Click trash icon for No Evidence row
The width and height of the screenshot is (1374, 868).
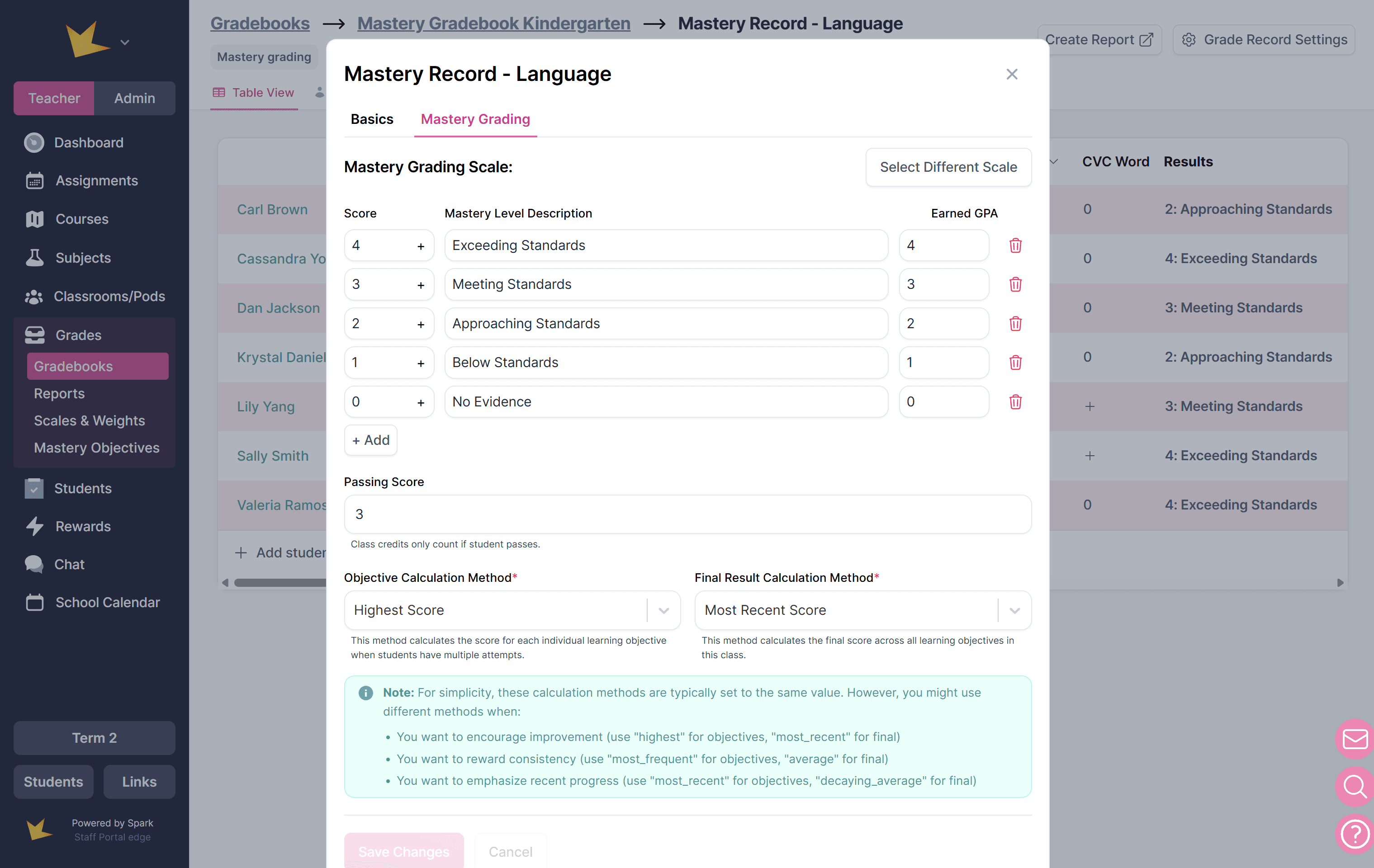[1015, 402]
